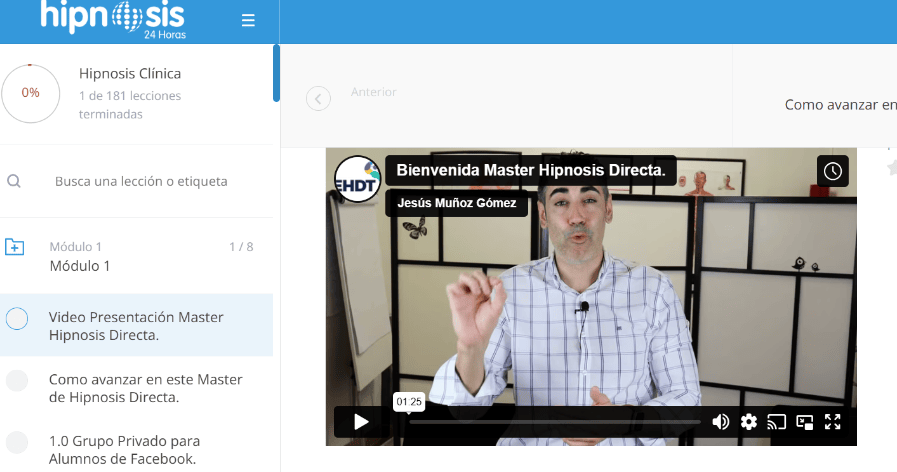
Task: Mute the video volume
Action: 720,422
